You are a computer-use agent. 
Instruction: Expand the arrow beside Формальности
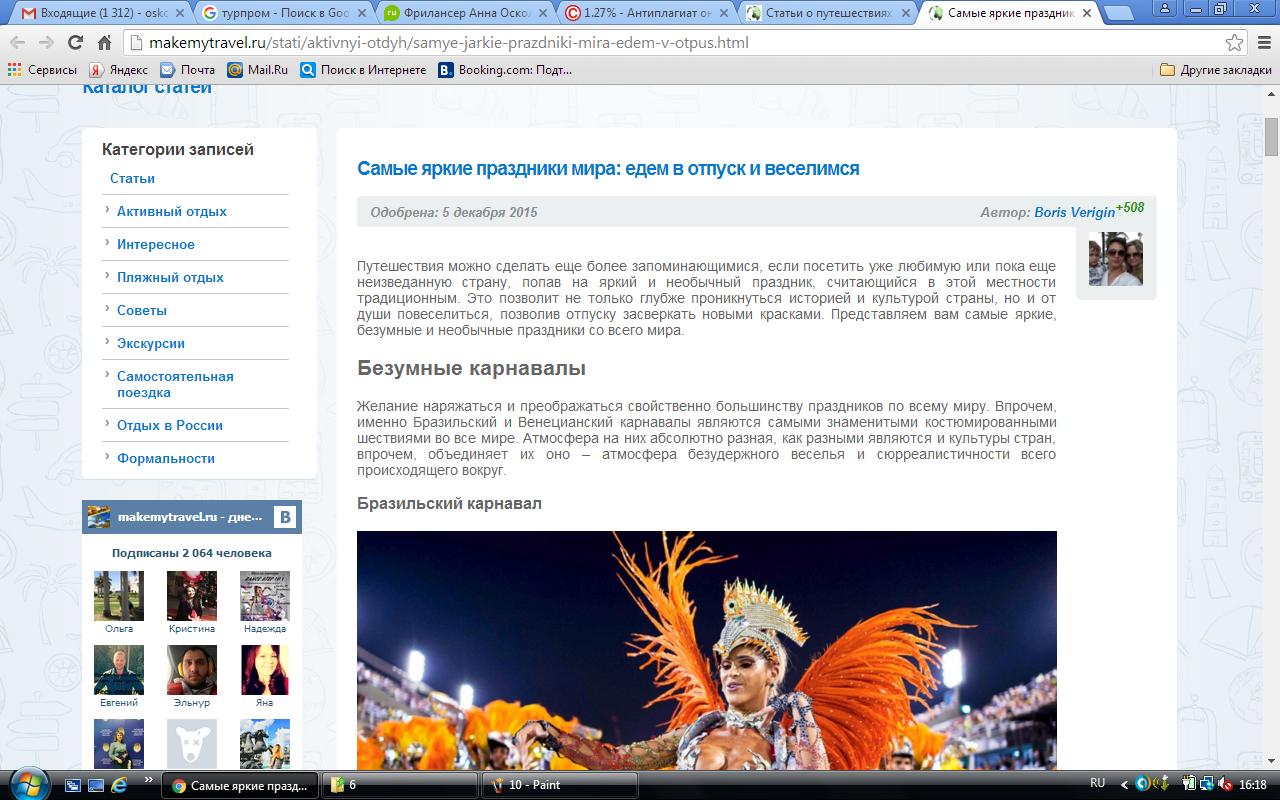click(107, 457)
